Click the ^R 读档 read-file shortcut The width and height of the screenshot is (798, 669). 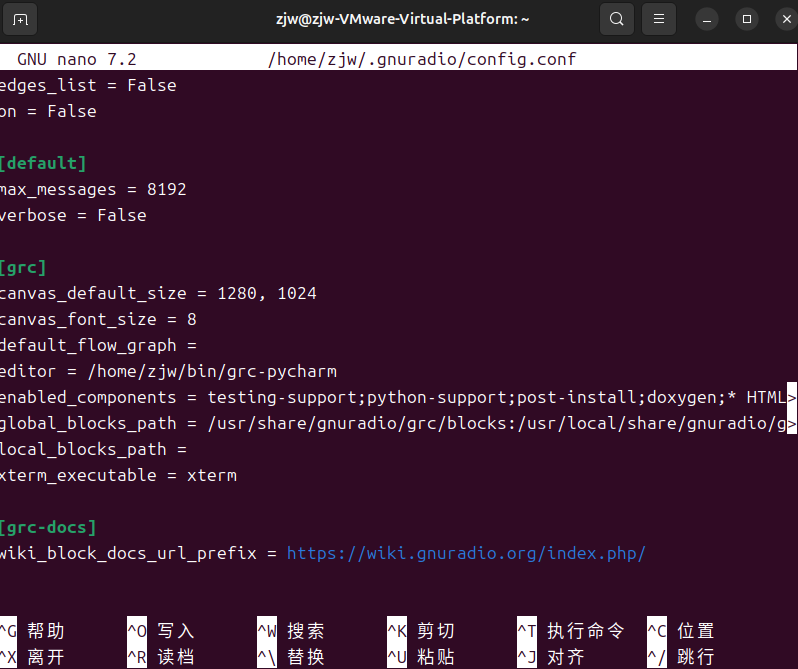[x=161, y=657]
